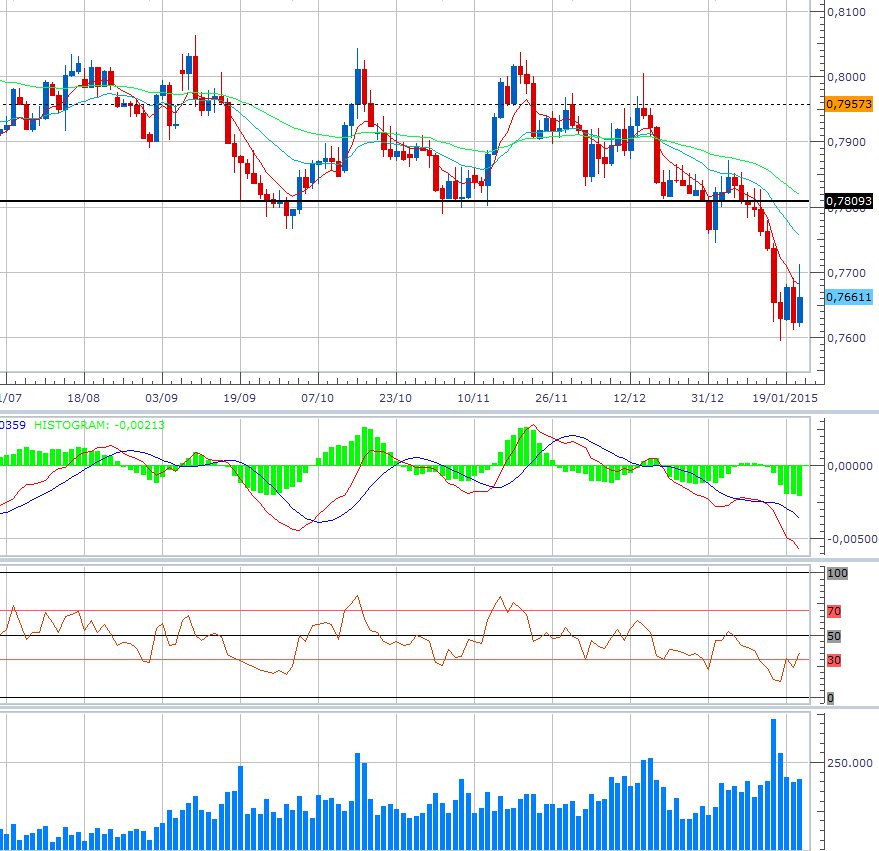Screen dimensions: 879x851
Task: Click the 19/01/2015 date label
Action: tap(787, 397)
